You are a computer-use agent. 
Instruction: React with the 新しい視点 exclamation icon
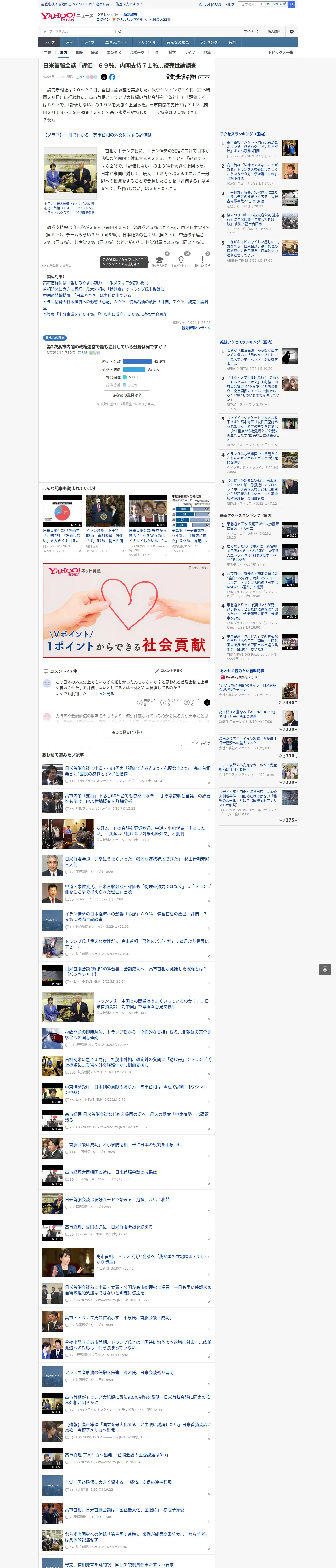[x=203, y=260]
